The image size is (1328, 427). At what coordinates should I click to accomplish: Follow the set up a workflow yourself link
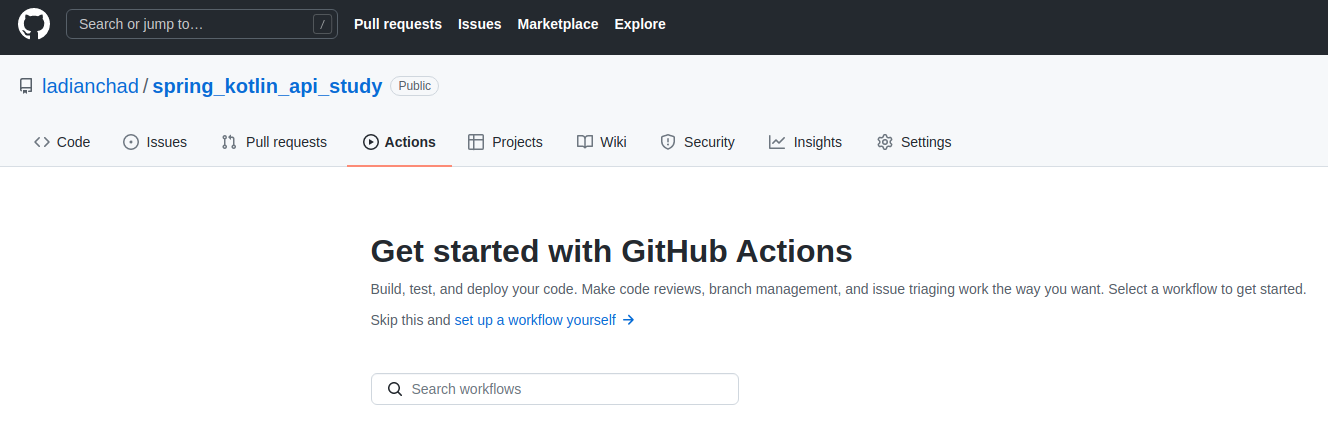coord(535,320)
